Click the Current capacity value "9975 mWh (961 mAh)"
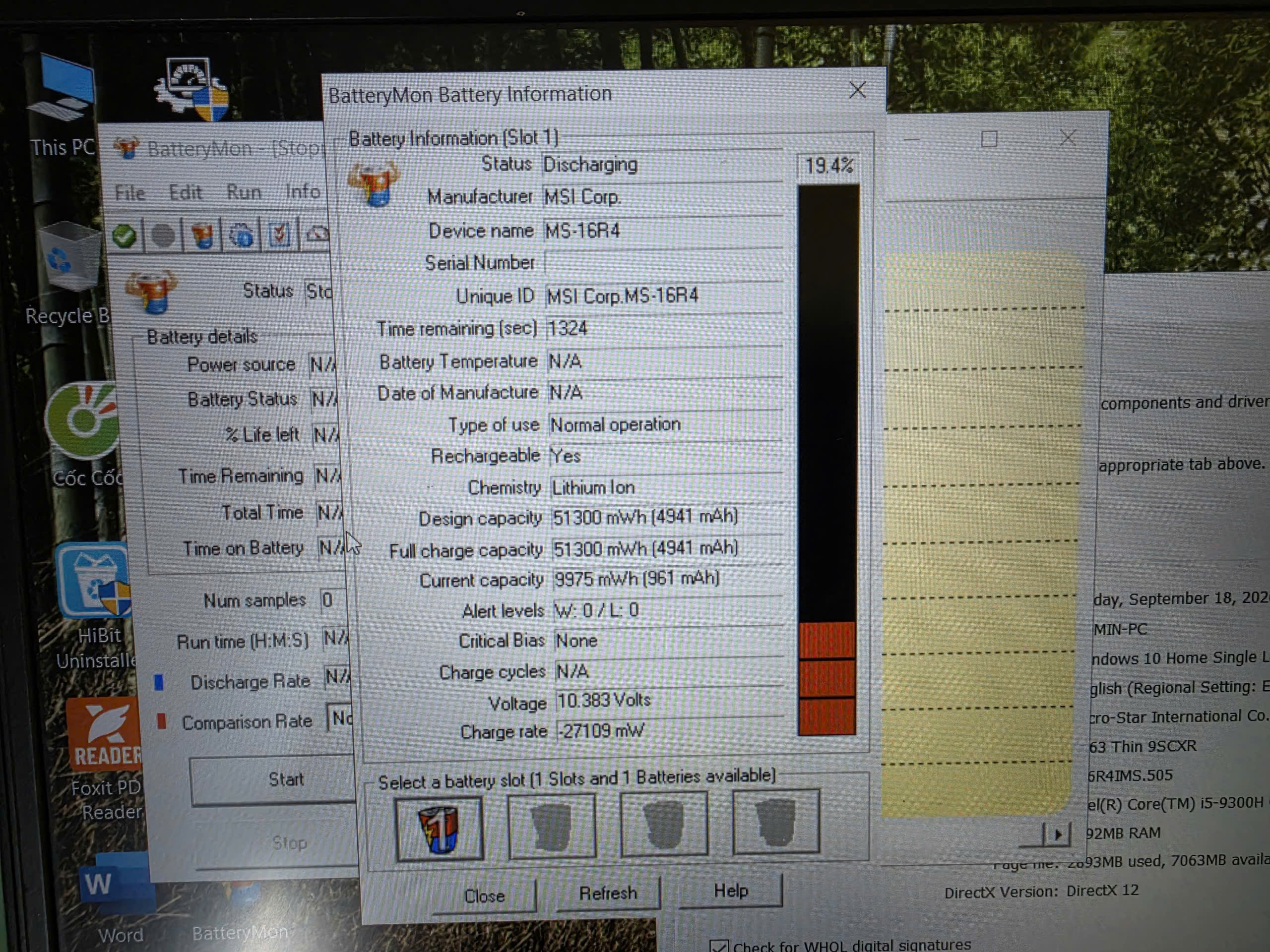Screen dimensions: 1270x952 coord(636,579)
